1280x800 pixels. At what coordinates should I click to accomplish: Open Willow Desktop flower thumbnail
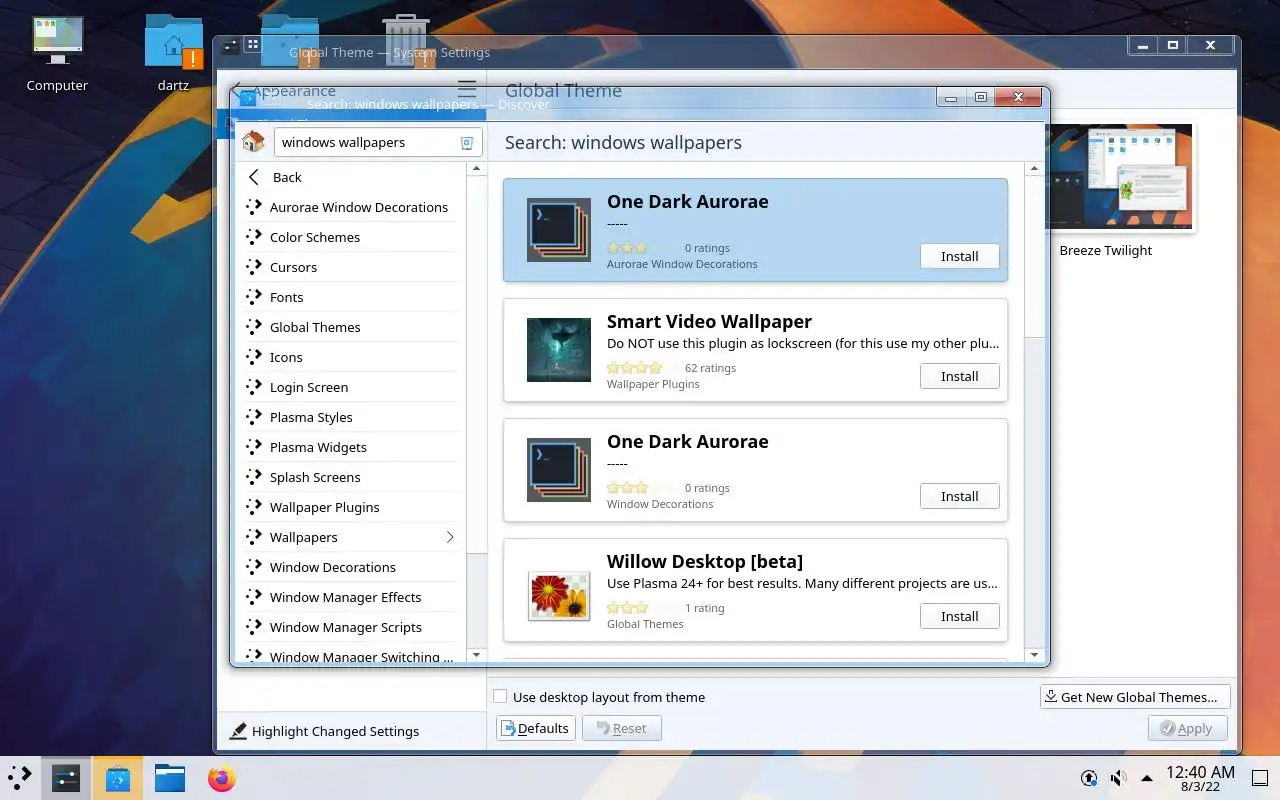click(559, 595)
